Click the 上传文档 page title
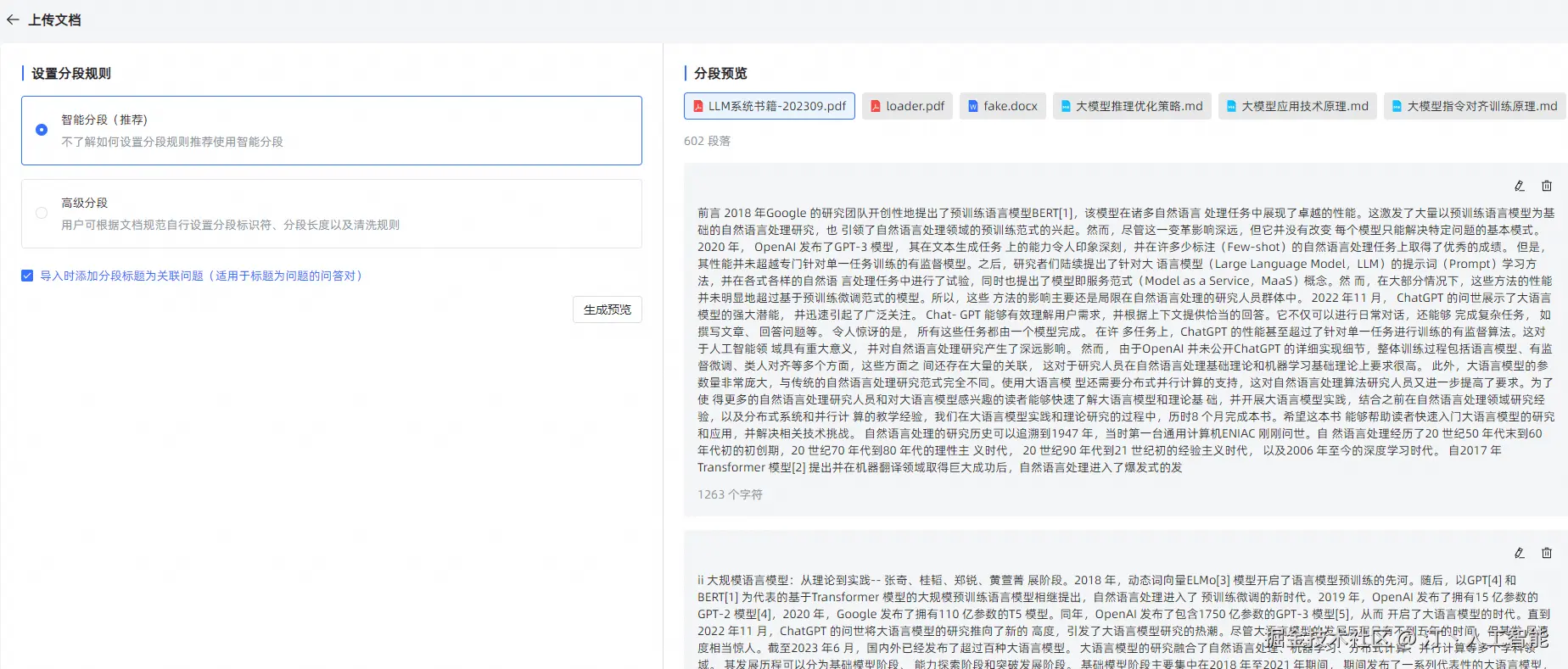Screen dimensions: 1568x669 click(54, 20)
